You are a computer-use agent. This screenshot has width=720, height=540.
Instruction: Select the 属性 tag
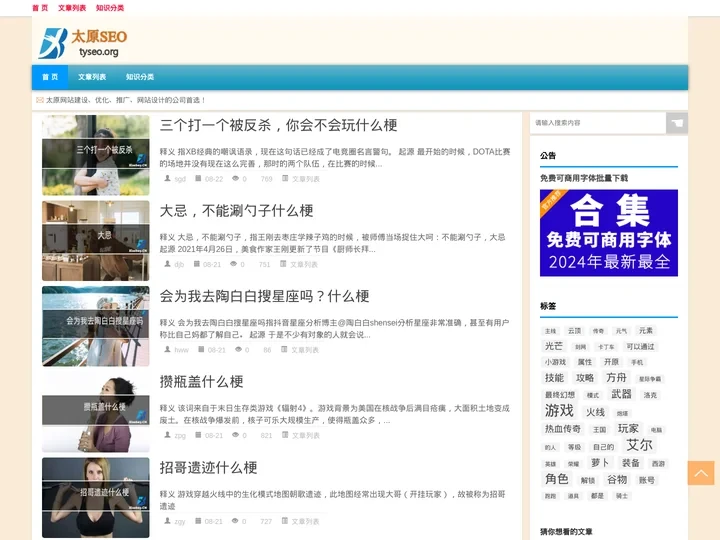pos(585,362)
